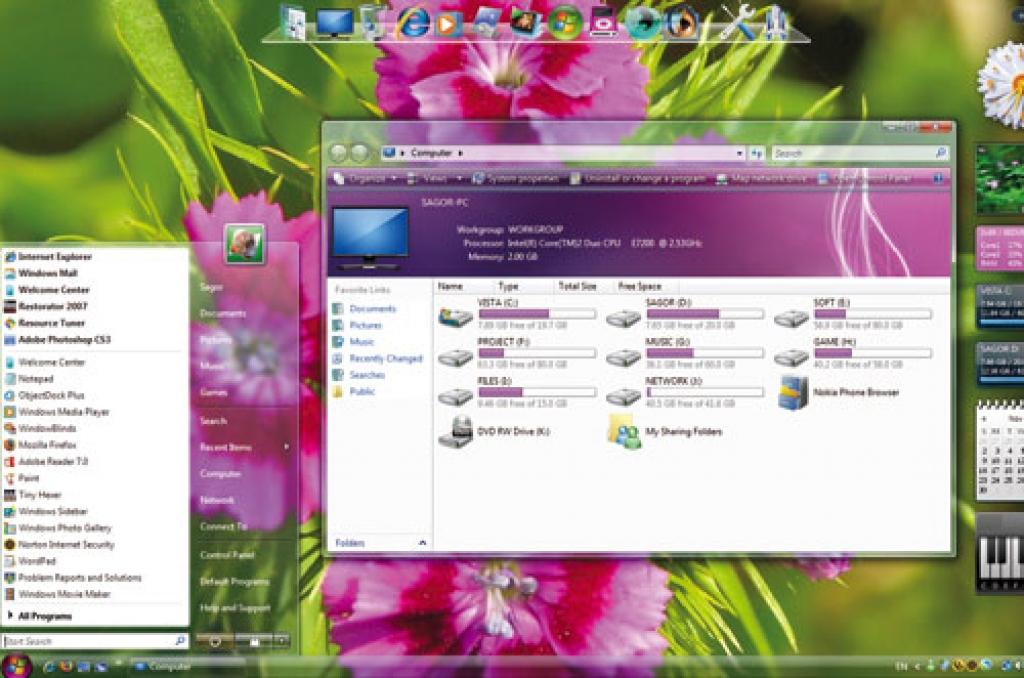
Task: Open Internet Explorer from the top dock
Action: pyautogui.click(x=411, y=22)
